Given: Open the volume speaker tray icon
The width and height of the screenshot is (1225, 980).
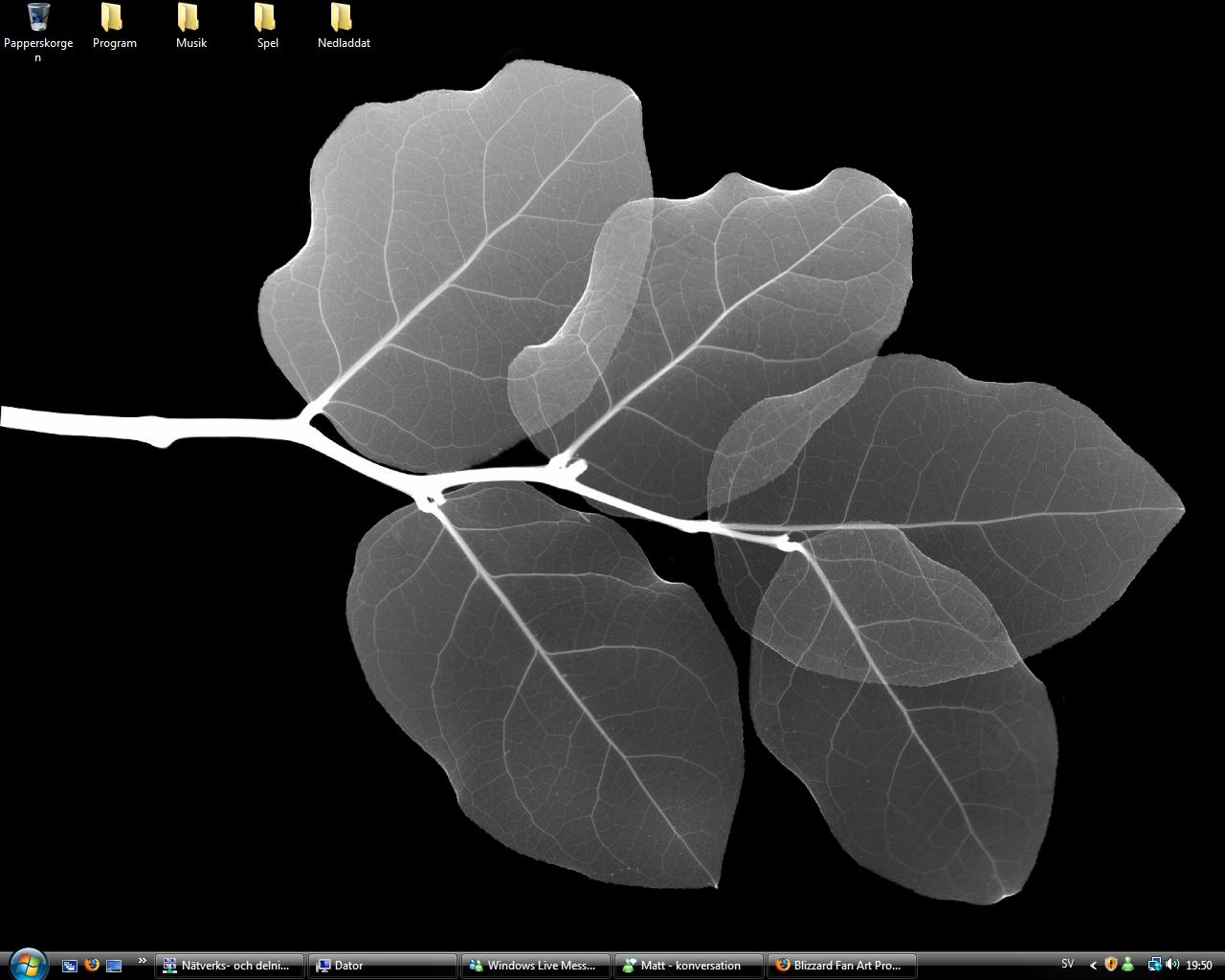Looking at the screenshot, I should (1172, 965).
